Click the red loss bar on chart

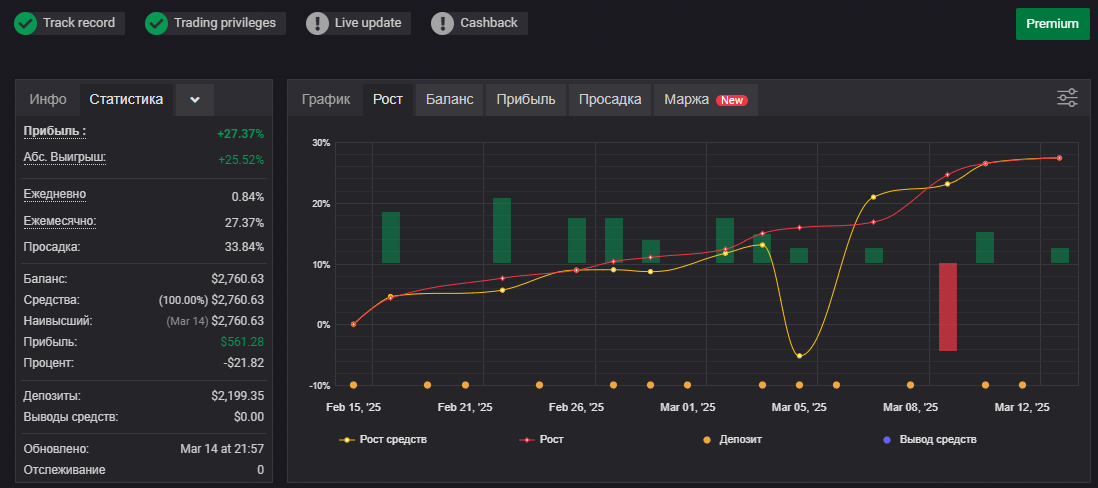947,307
